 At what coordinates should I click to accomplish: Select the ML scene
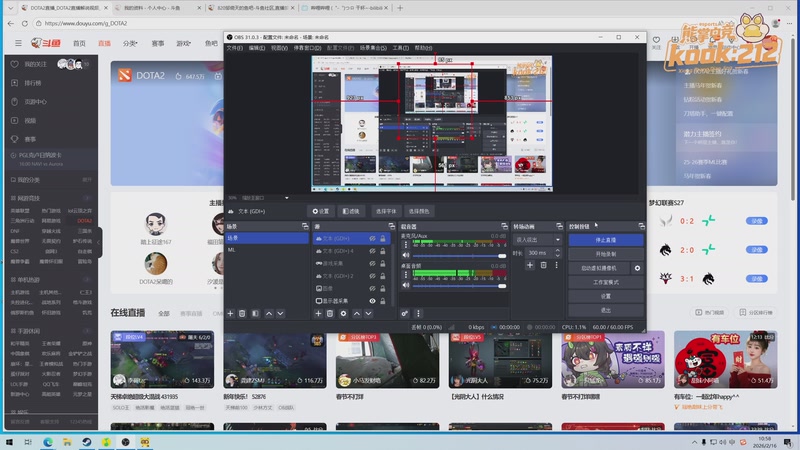[267, 250]
